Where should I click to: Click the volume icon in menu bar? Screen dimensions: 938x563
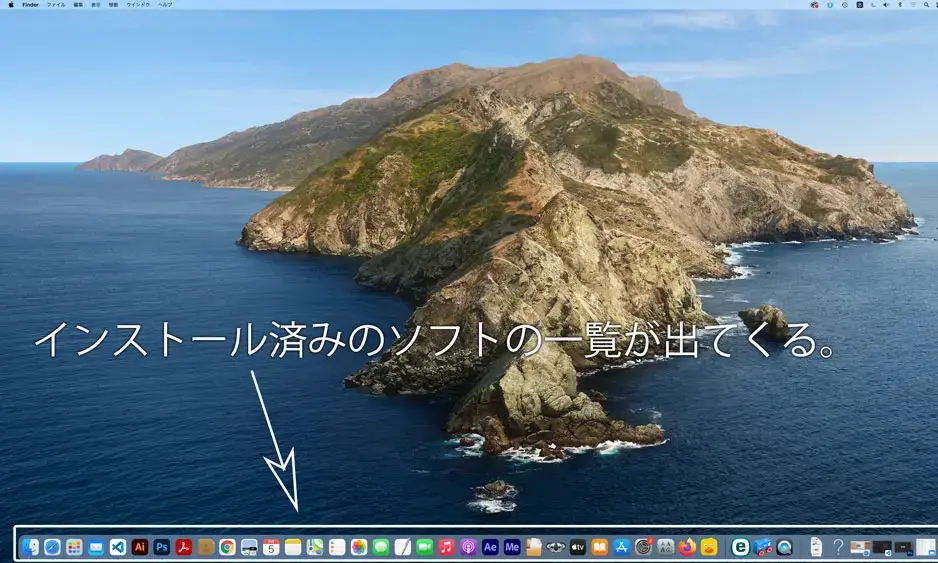pyautogui.click(x=886, y=5)
